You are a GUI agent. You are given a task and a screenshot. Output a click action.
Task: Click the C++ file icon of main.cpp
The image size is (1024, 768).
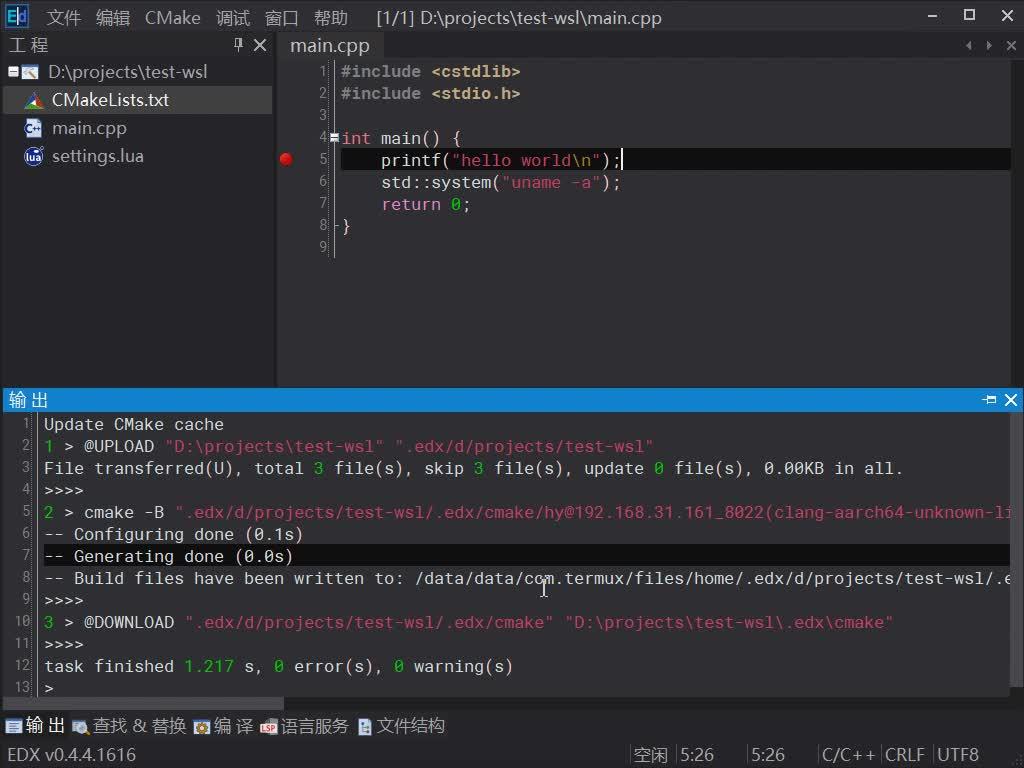coord(33,128)
